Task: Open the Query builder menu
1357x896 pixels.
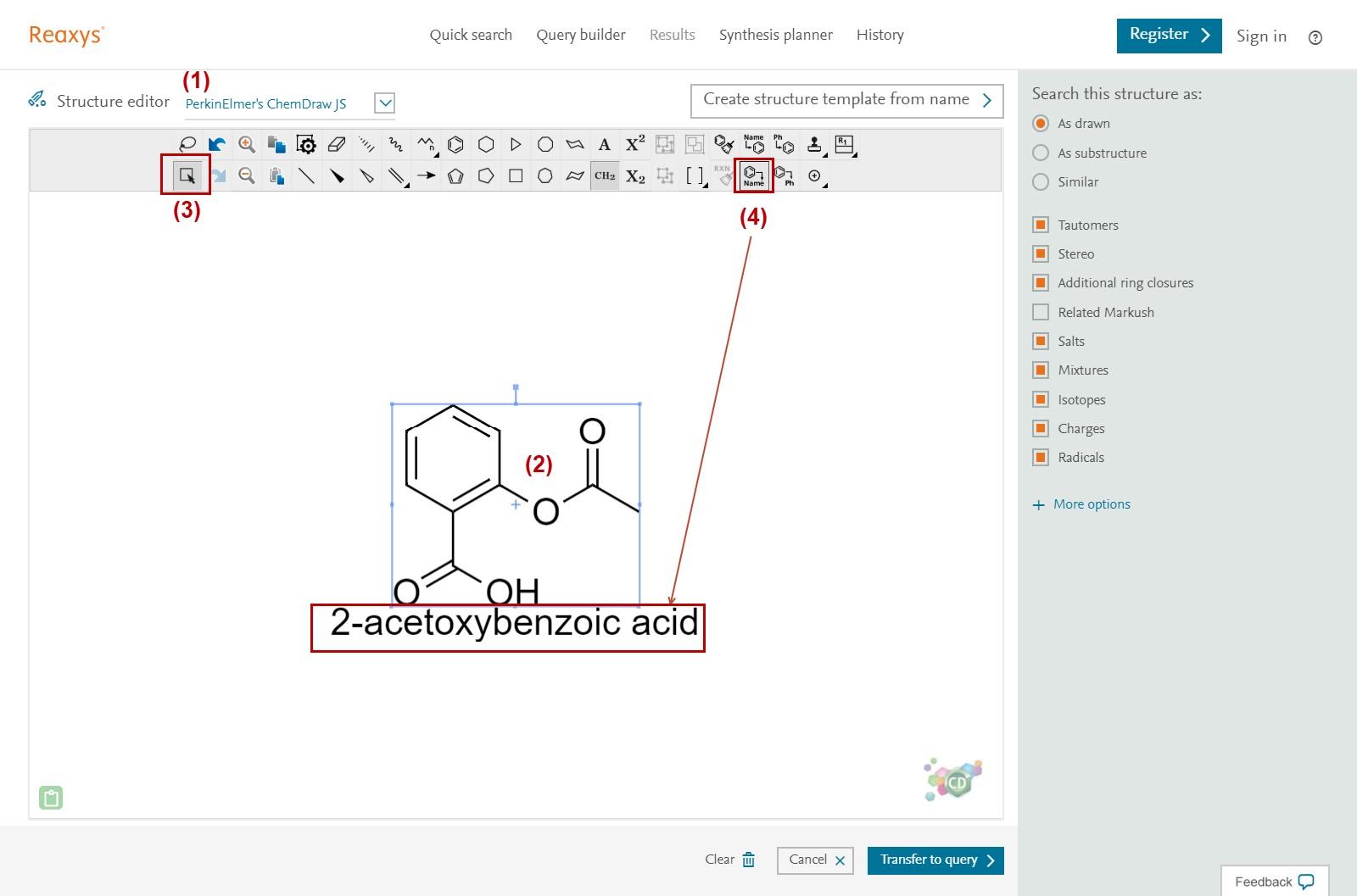Action: 580,35
